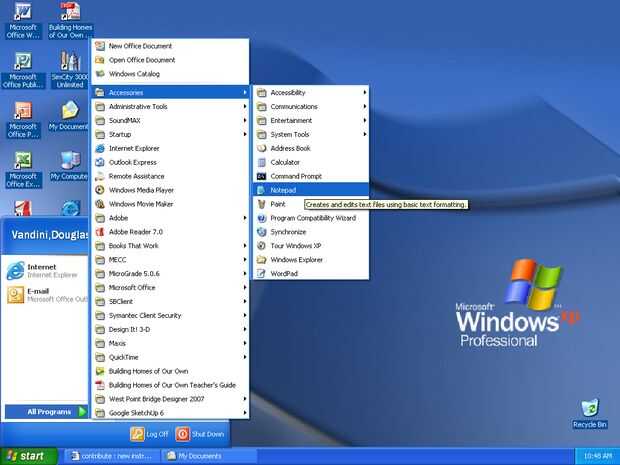Click the Tour Windows XP icon

point(261,246)
